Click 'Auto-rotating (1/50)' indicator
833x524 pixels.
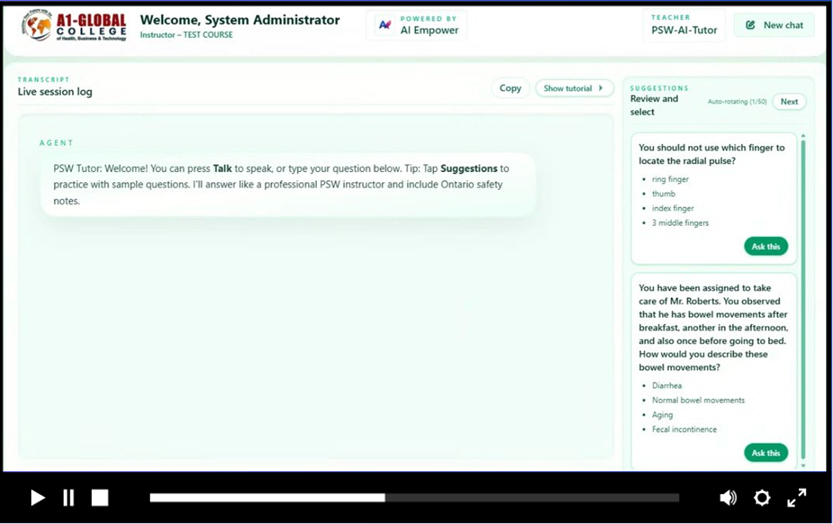[737, 102]
